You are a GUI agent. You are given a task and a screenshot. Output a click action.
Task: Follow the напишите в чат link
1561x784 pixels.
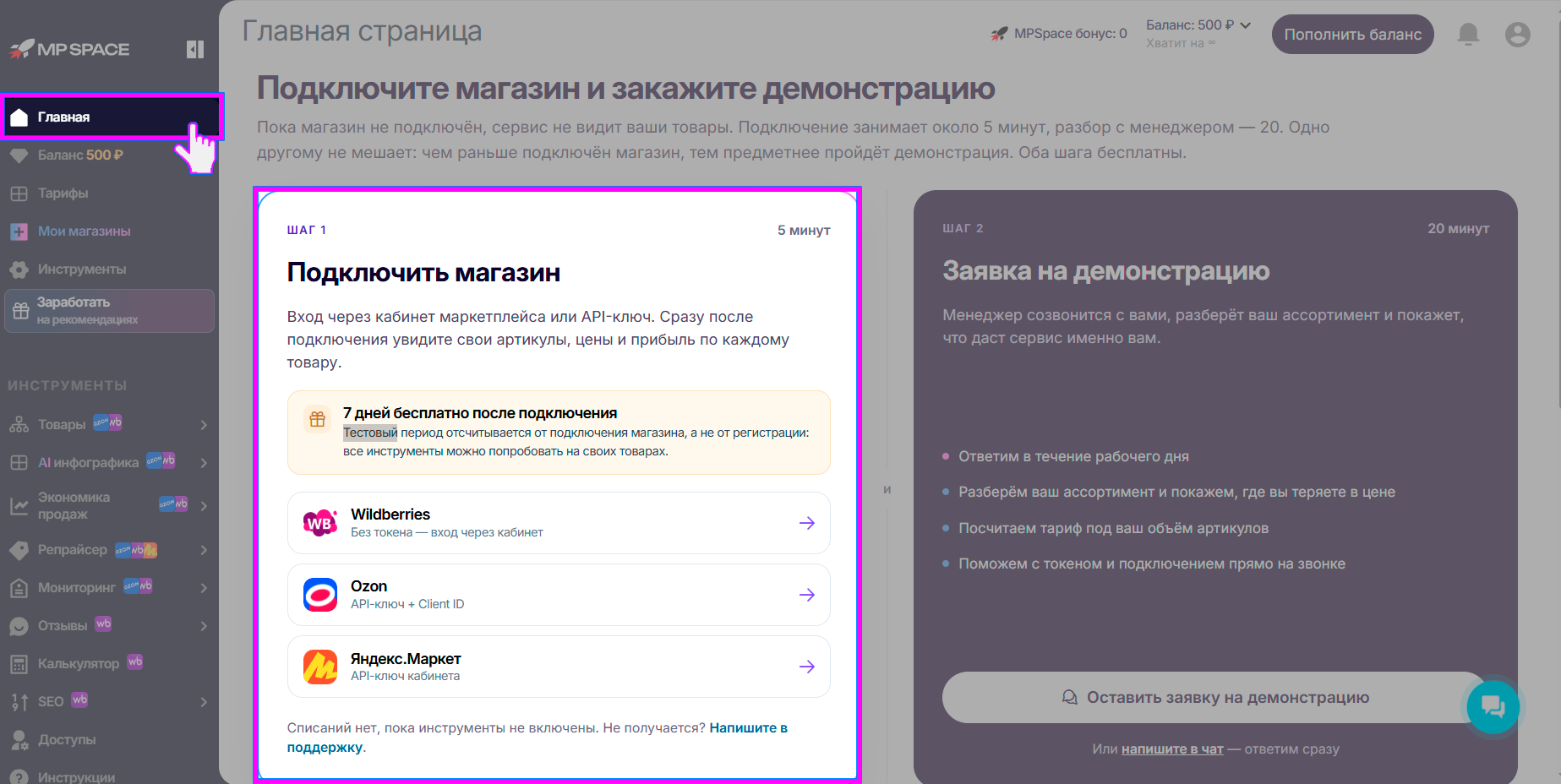click(x=1172, y=749)
